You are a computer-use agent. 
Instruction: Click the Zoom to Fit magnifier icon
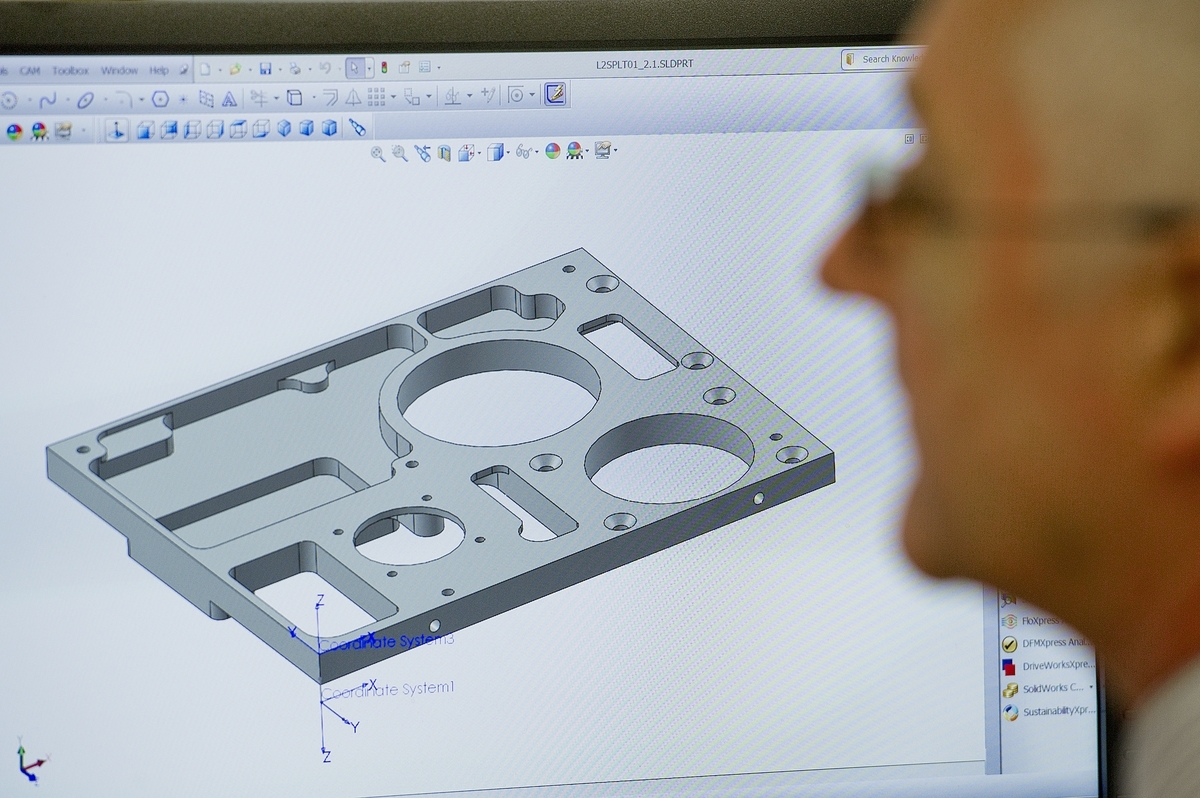(x=378, y=153)
